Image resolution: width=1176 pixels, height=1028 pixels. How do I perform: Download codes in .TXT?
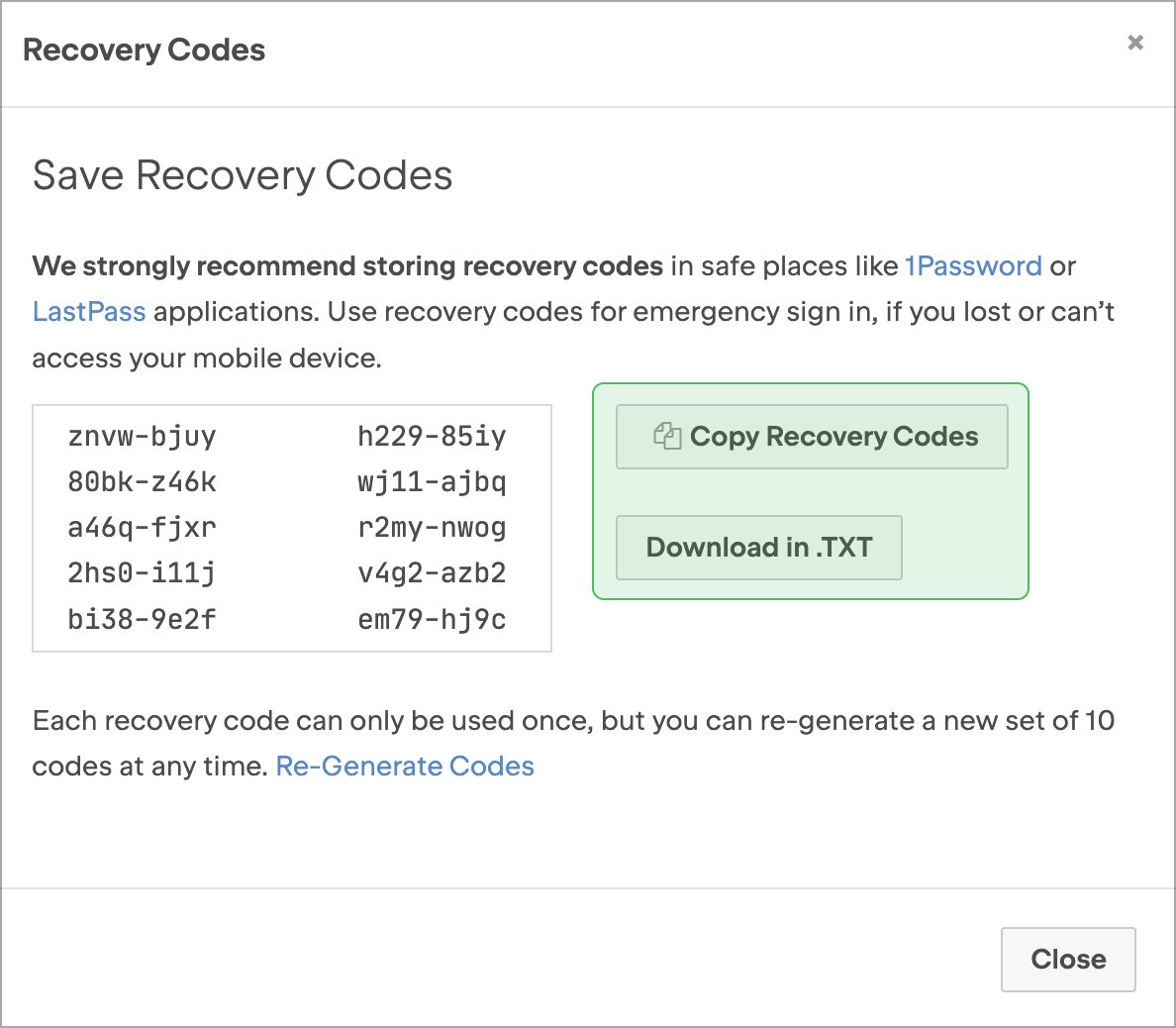coord(759,547)
